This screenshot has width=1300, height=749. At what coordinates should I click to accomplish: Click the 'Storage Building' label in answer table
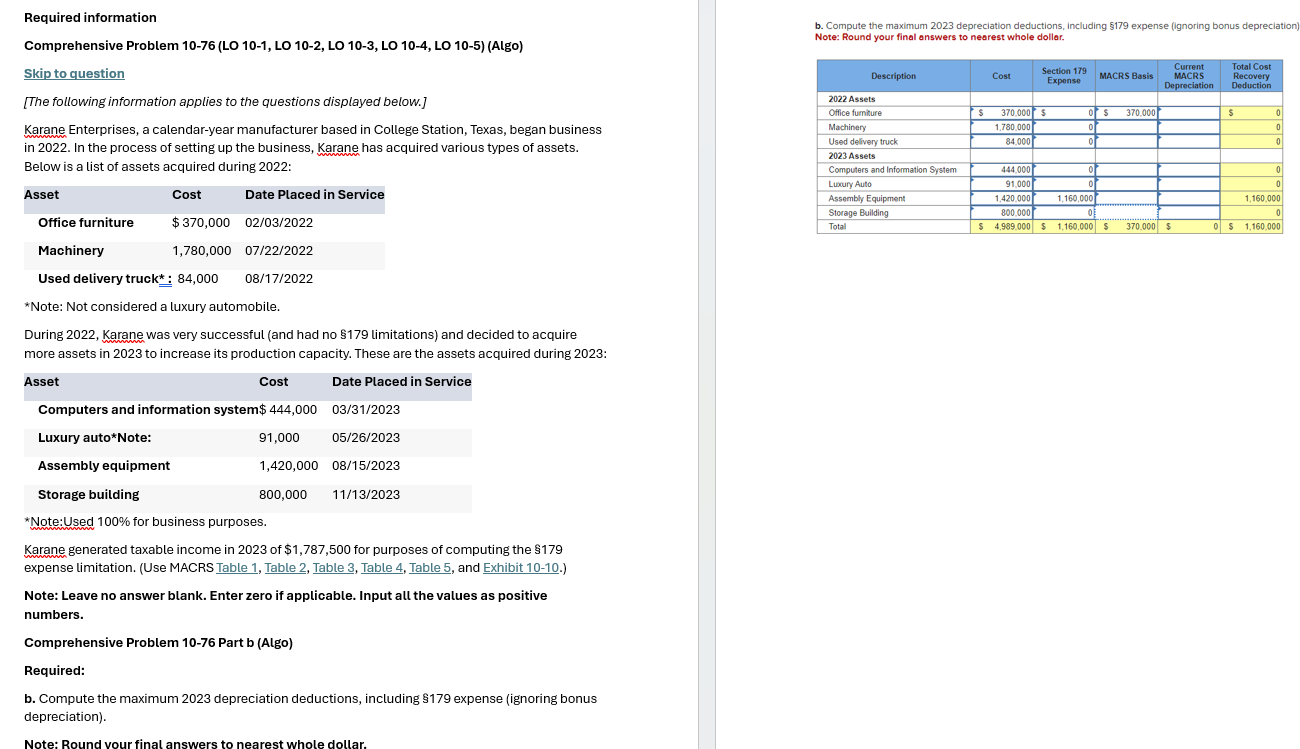pyautogui.click(x=859, y=213)
